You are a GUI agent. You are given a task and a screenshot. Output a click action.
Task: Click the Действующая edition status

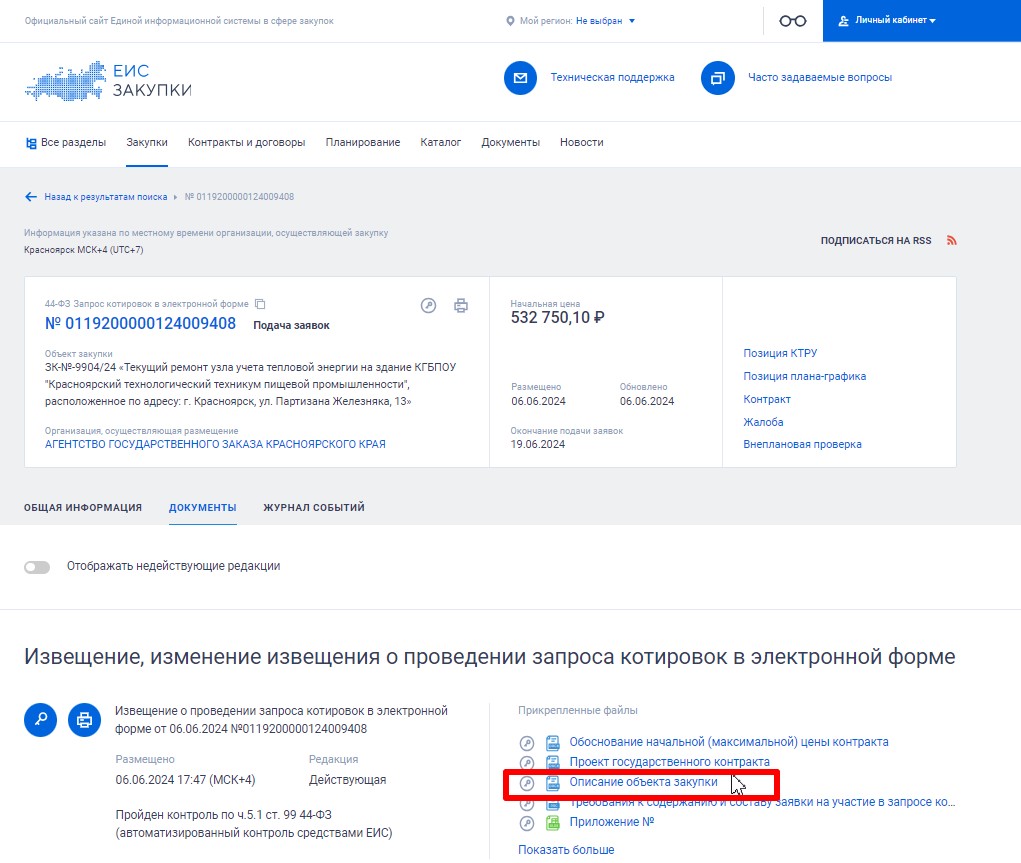pos(347,780)
